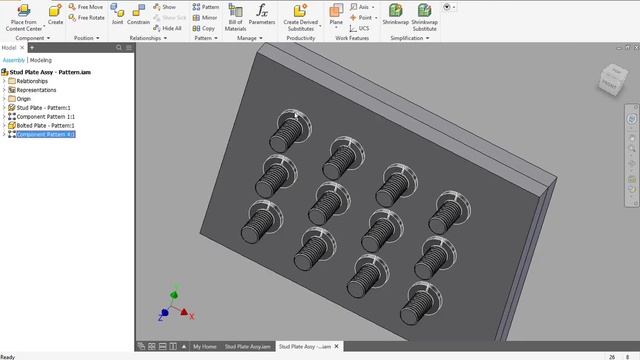This screenshot has width=640, height=360.
Task: Click Hide All relationships tool
Action: point(167,28)
